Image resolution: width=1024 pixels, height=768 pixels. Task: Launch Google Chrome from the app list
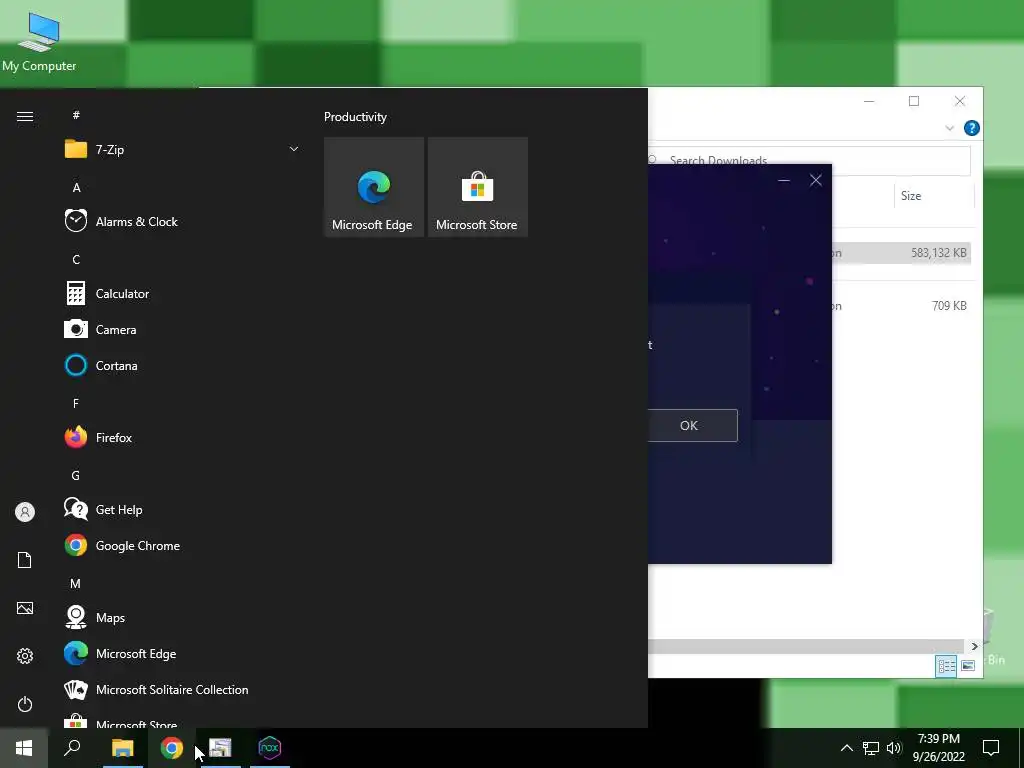coord(181,545)
